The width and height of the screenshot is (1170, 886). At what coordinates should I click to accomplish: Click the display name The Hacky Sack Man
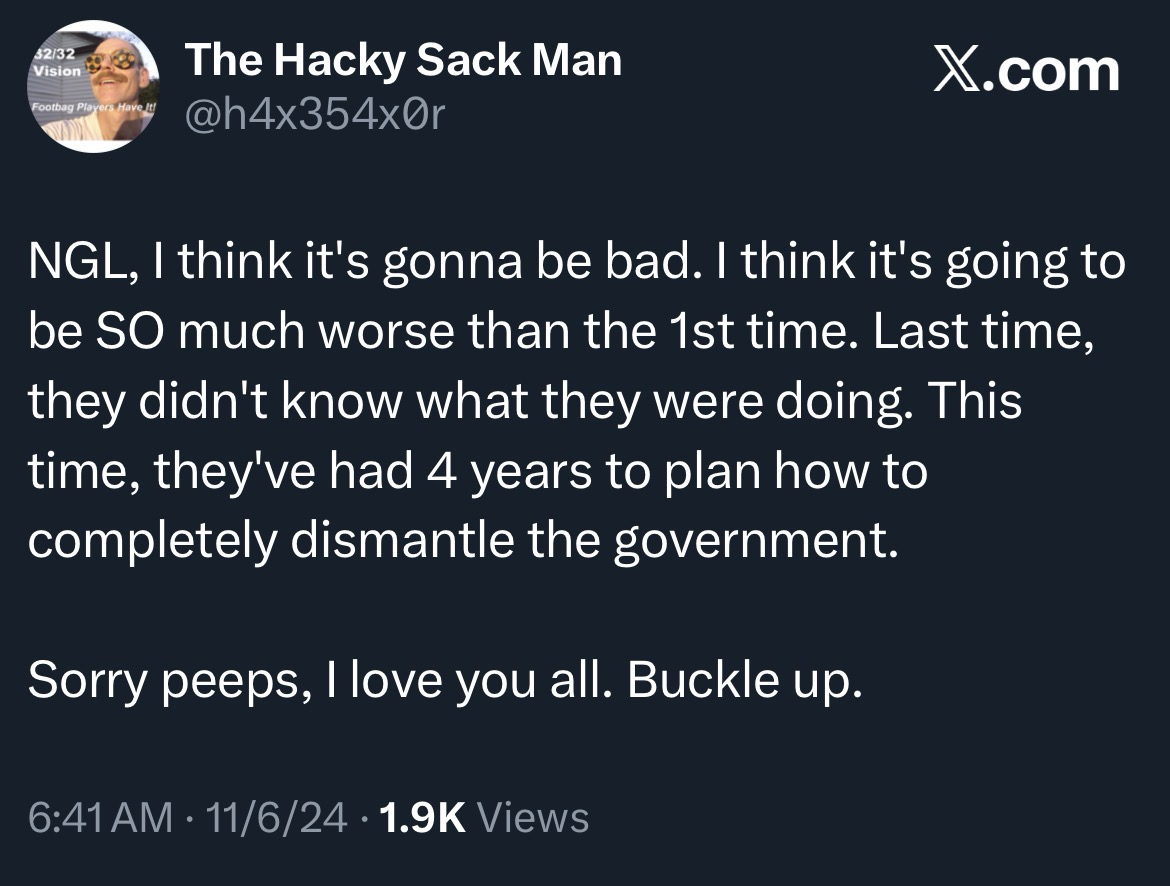click(x=403, y=62)
